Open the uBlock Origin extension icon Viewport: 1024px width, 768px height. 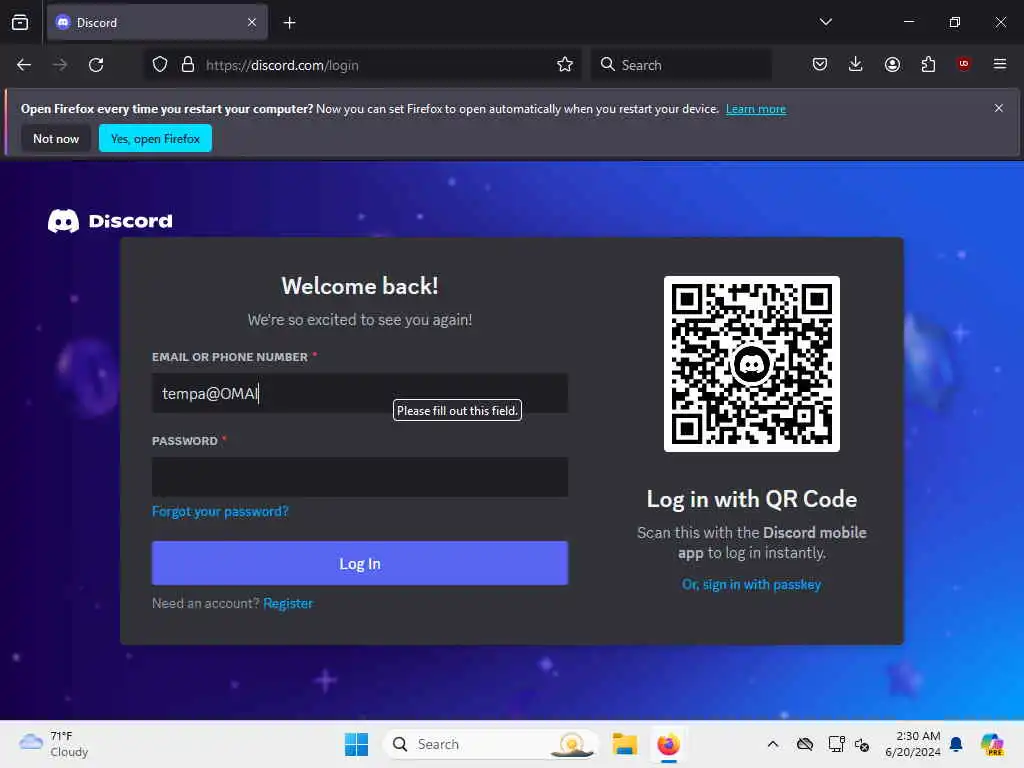coord(964,64)
